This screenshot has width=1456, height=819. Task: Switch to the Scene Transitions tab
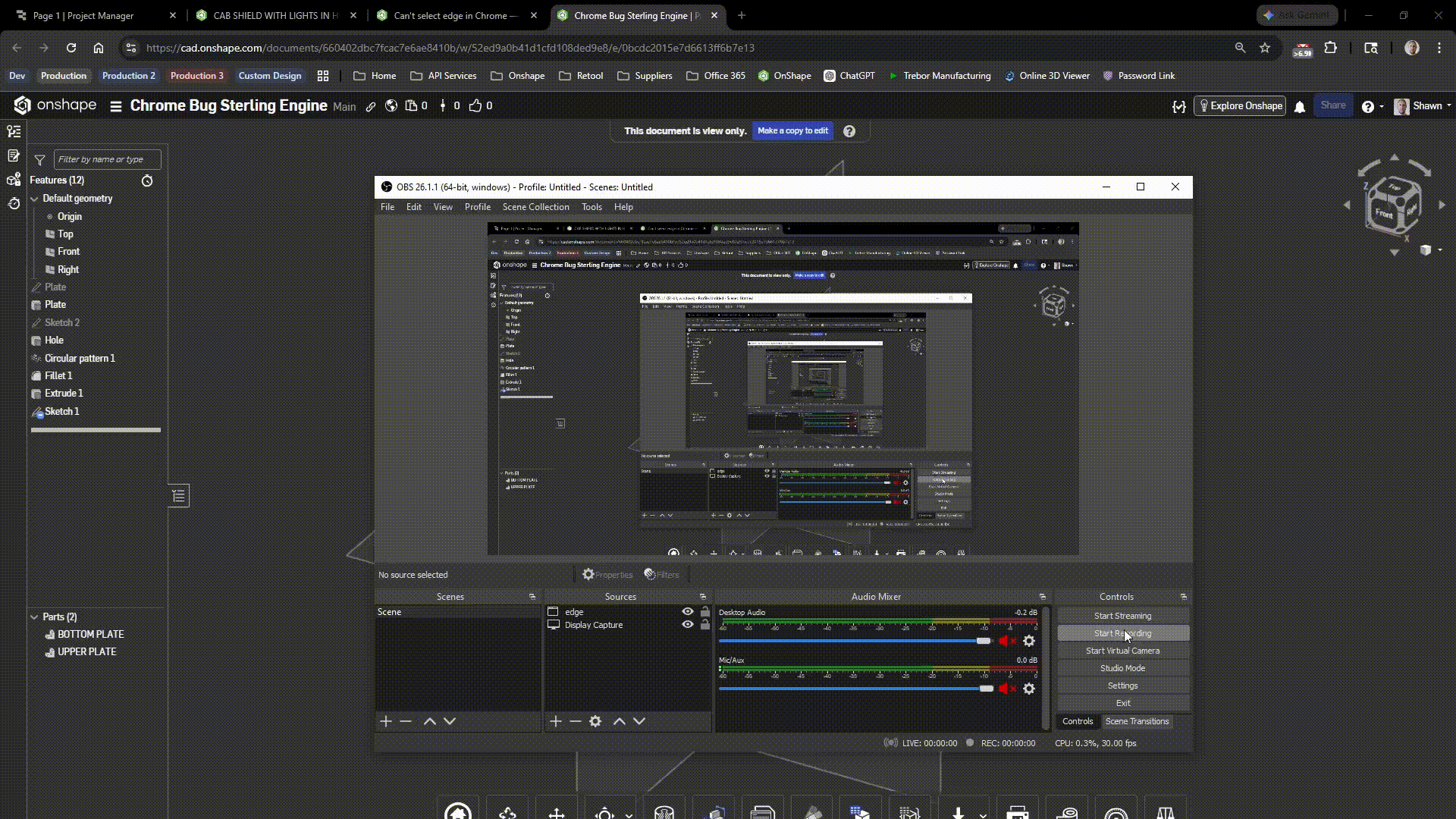(1137, 722)
